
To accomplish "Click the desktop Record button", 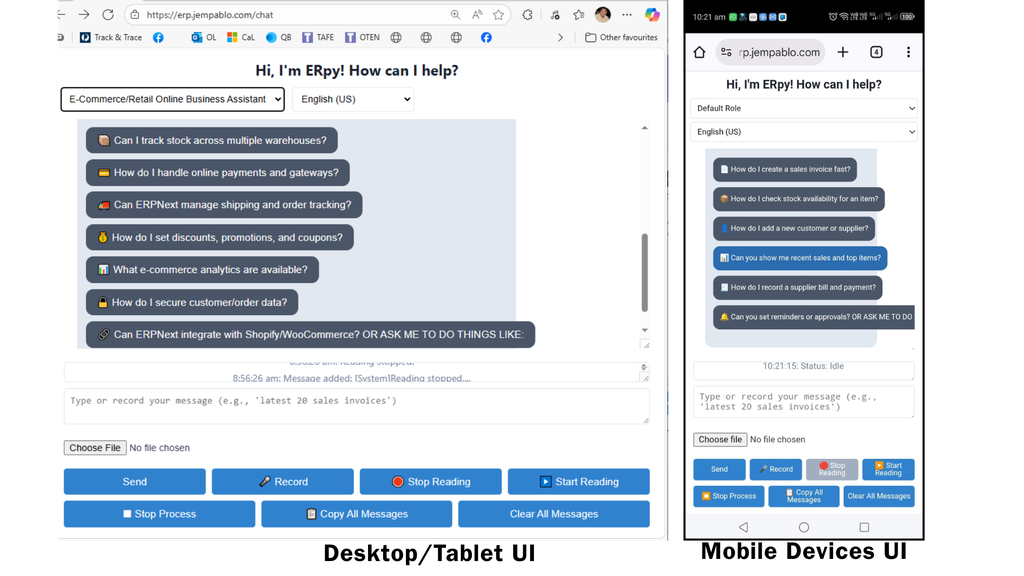I will click(x=283, y=481).
